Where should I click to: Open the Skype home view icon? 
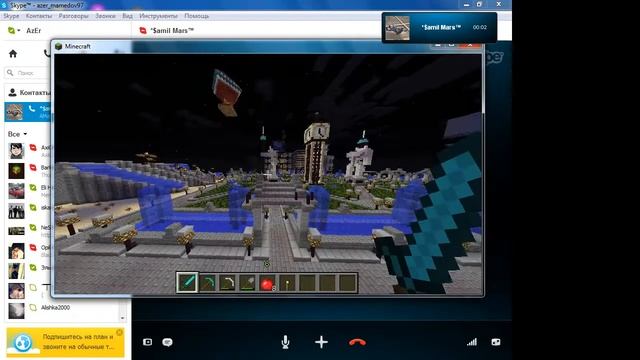(13, 54)
